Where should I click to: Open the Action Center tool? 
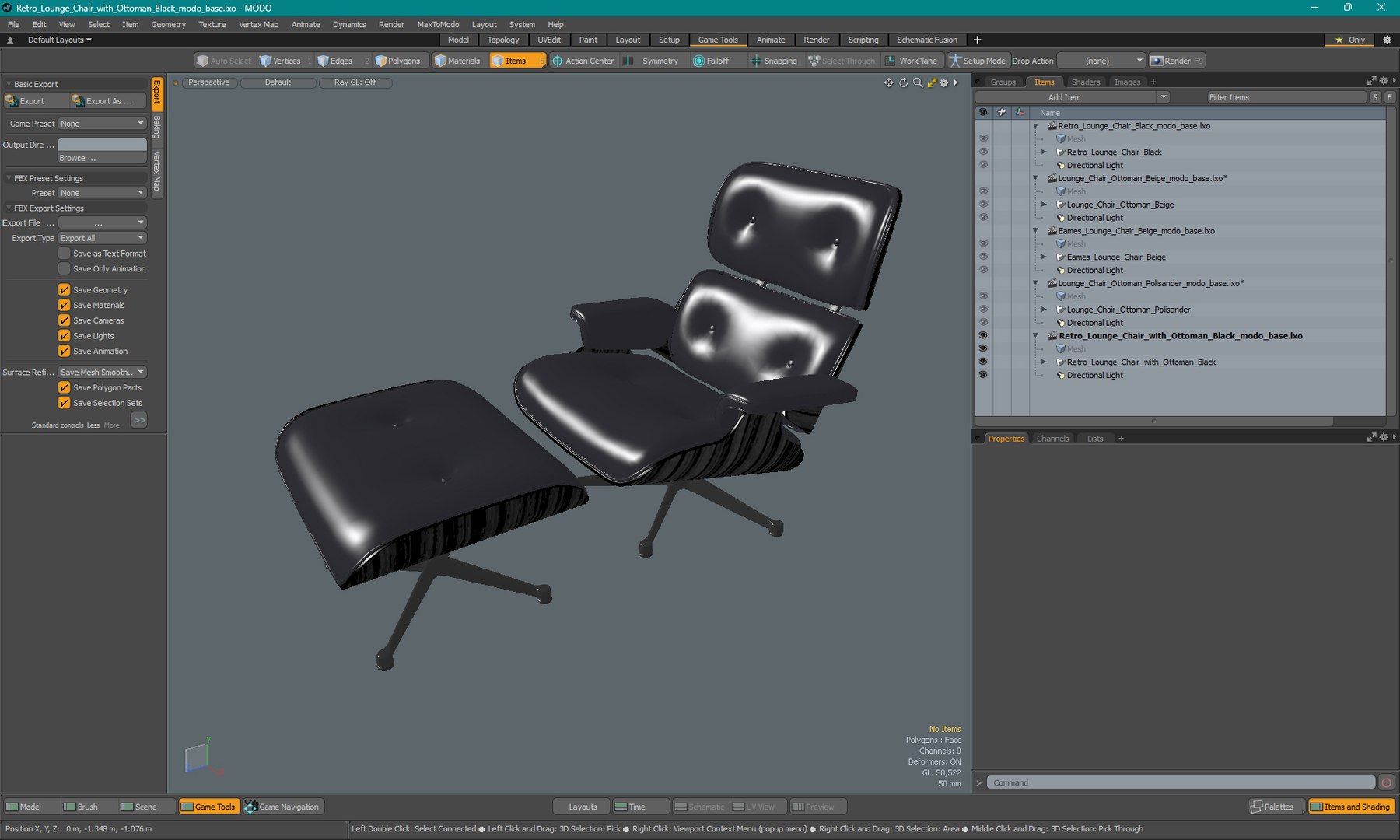[583, 61]
